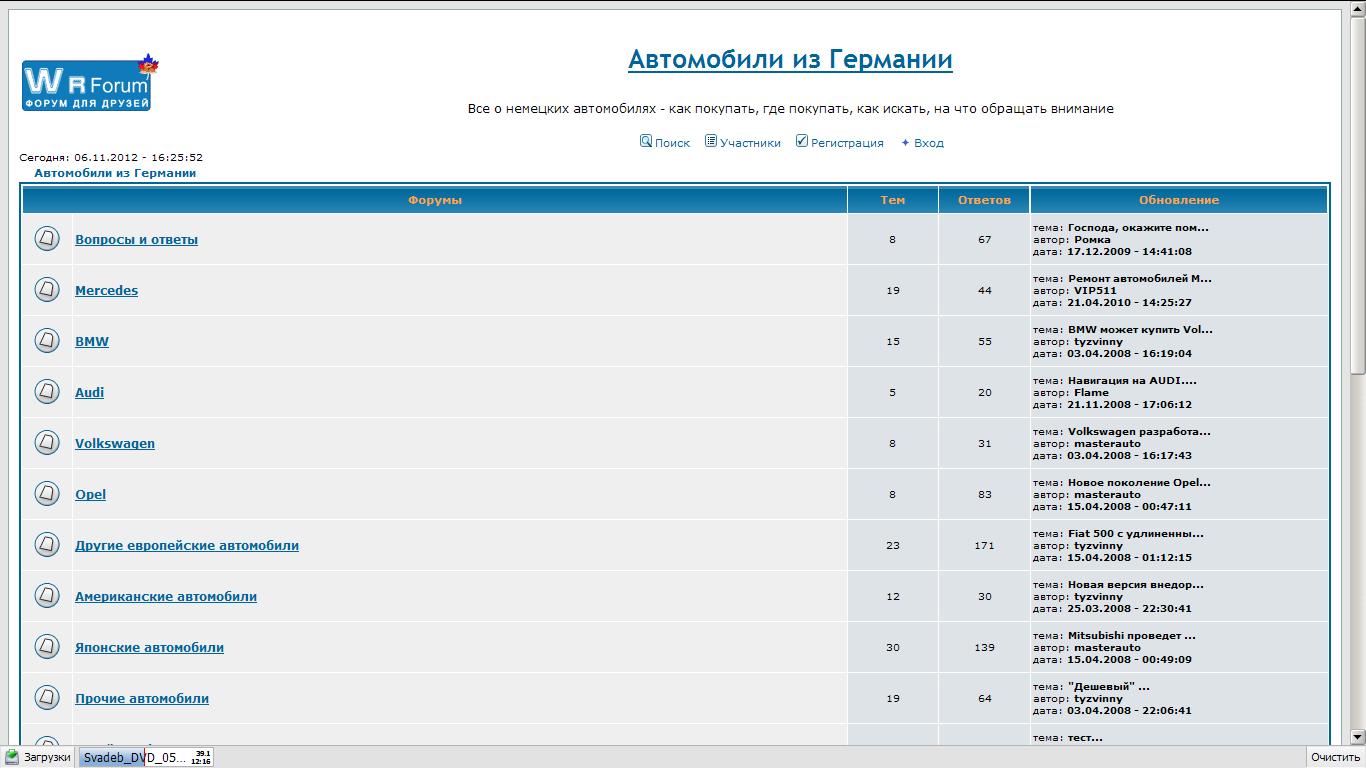The width and height of the screenshot is (1366, 768).
Task: Open latest topic Ремонт автомобилей M...
Action: [x=1139, y=278]
